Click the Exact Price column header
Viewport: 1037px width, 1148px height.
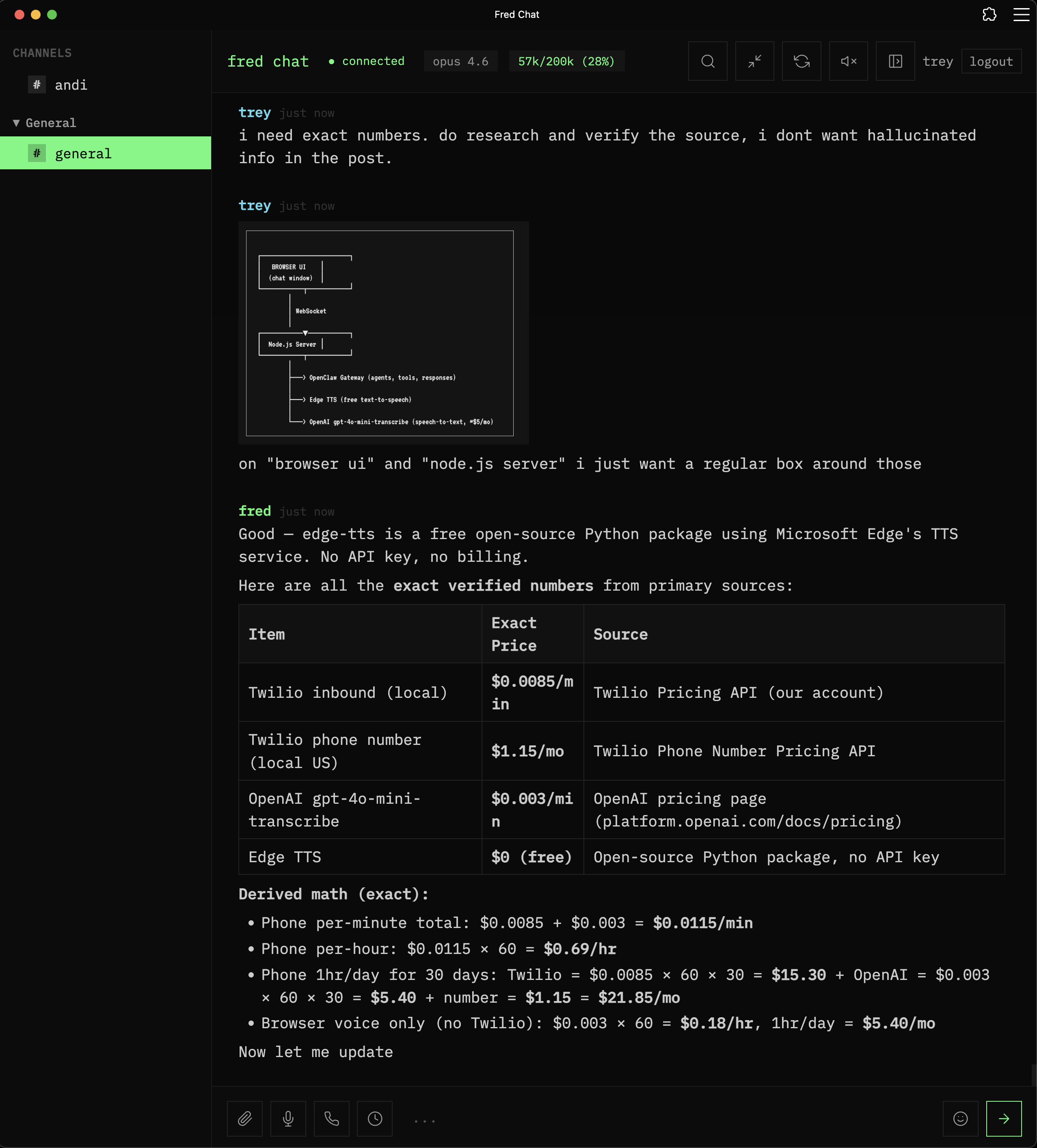532,634
